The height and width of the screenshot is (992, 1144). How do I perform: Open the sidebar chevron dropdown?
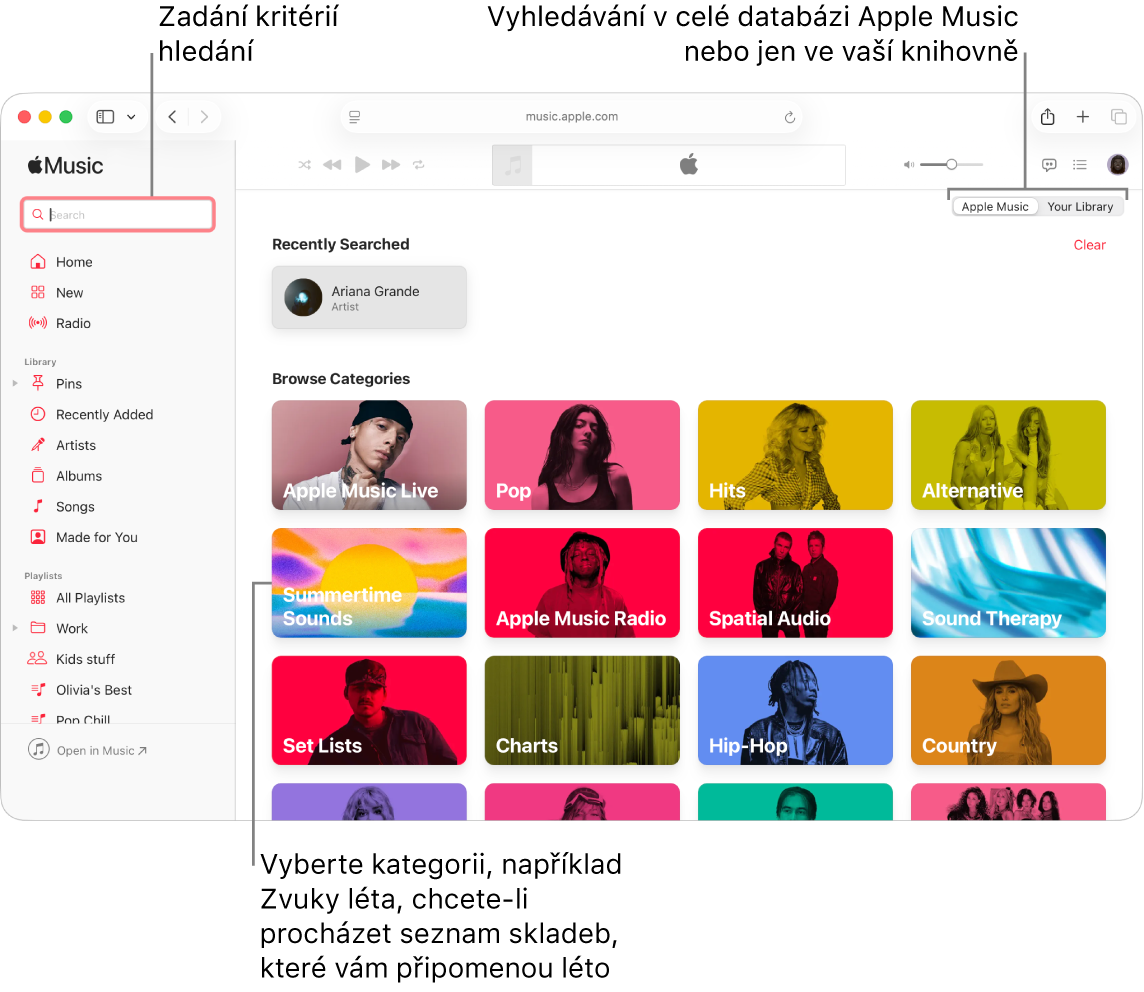click(x=129, y=116)
